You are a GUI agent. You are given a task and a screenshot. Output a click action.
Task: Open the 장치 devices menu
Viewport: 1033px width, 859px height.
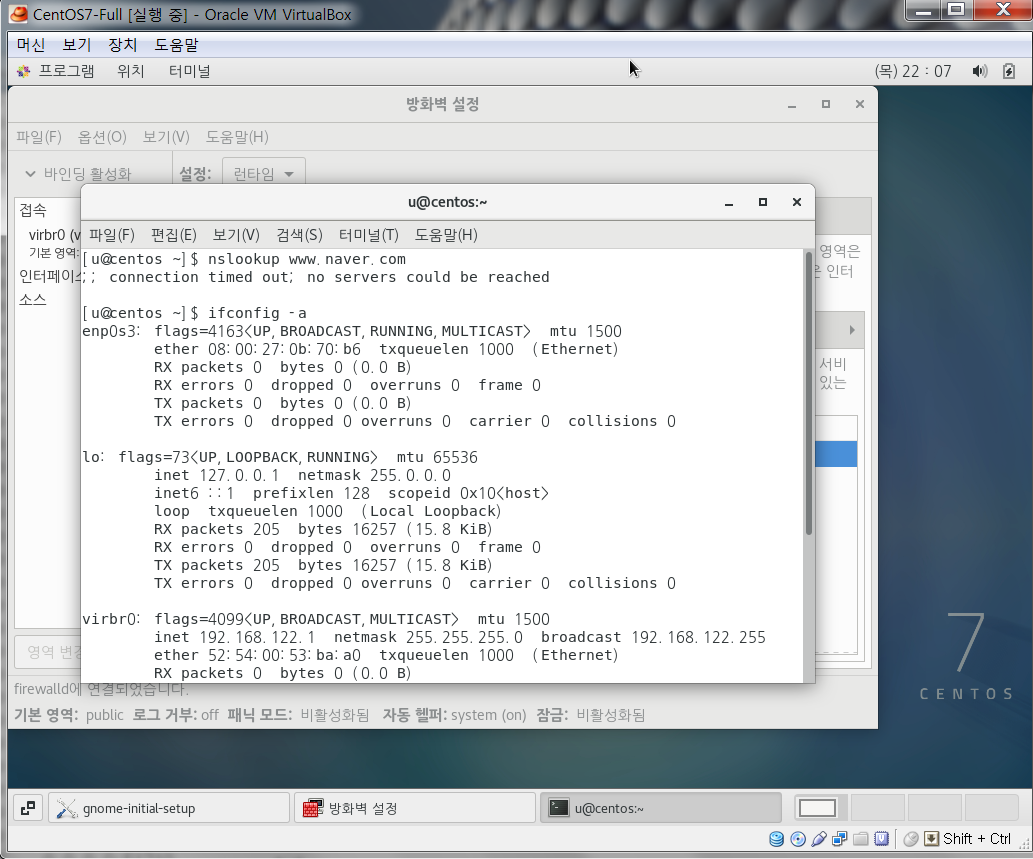pos(123,45)
